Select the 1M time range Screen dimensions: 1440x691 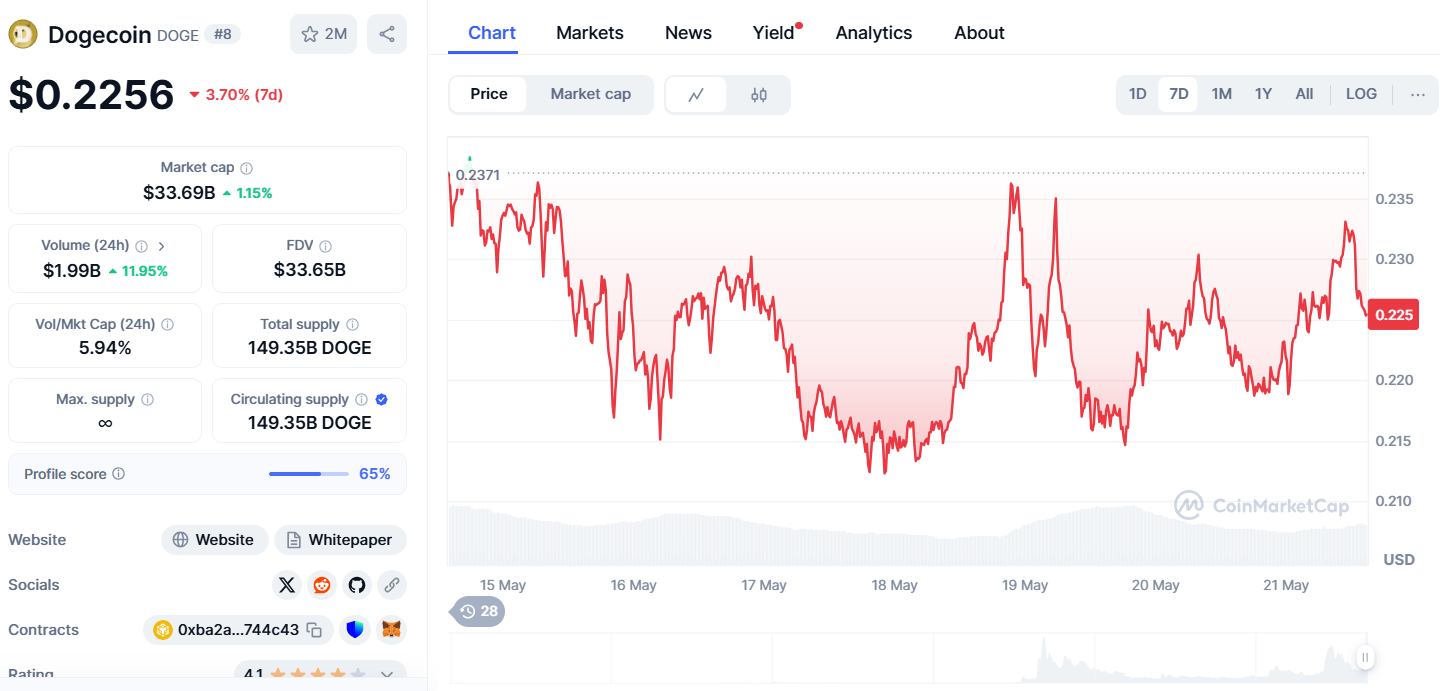[x=1221, y=94]
